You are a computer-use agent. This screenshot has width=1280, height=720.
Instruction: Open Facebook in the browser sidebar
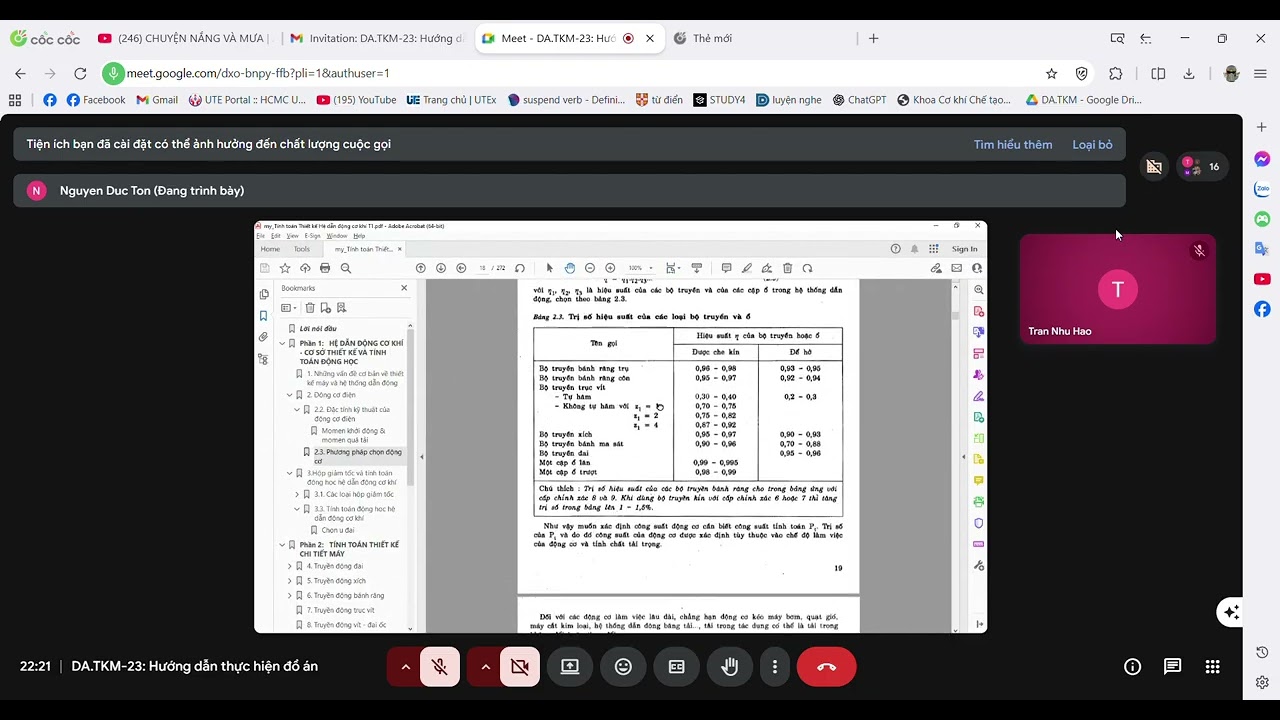1262,309
